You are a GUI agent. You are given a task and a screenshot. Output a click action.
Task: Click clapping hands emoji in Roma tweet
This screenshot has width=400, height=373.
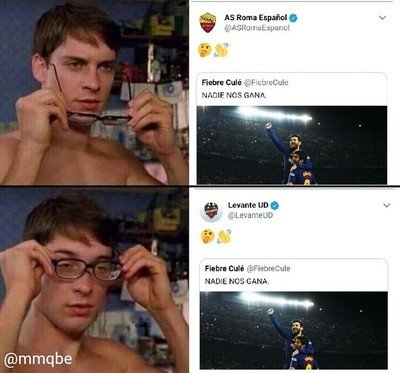coord(221,50)
